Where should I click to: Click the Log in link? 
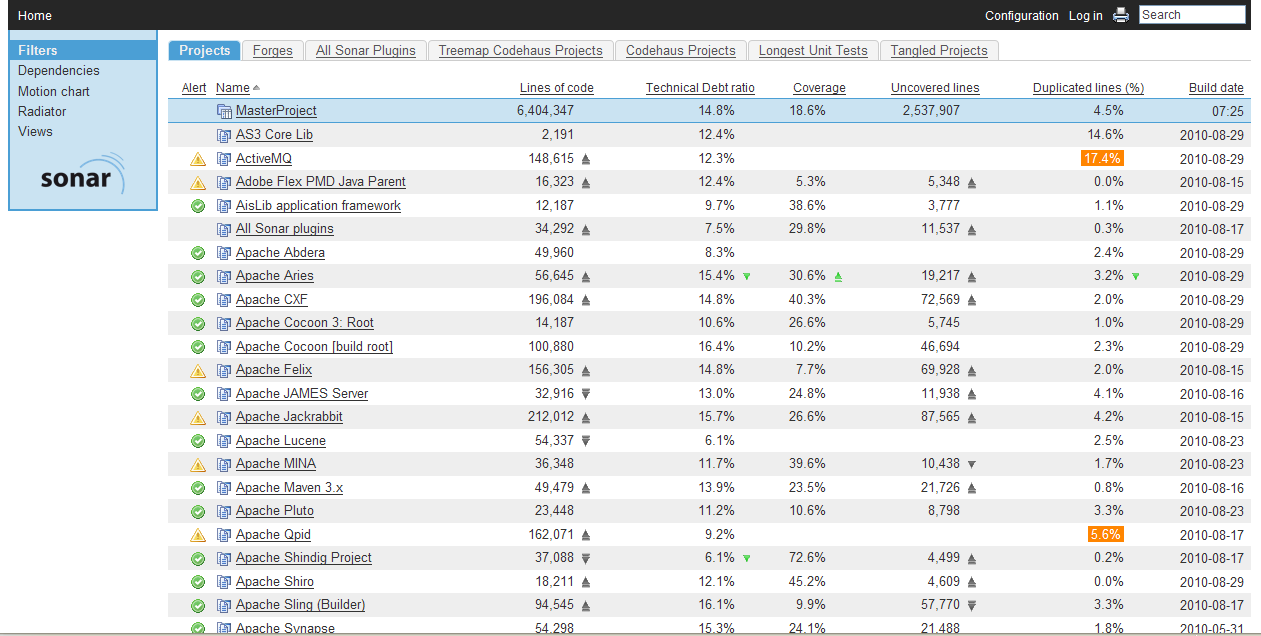[x=1085, y=16]
